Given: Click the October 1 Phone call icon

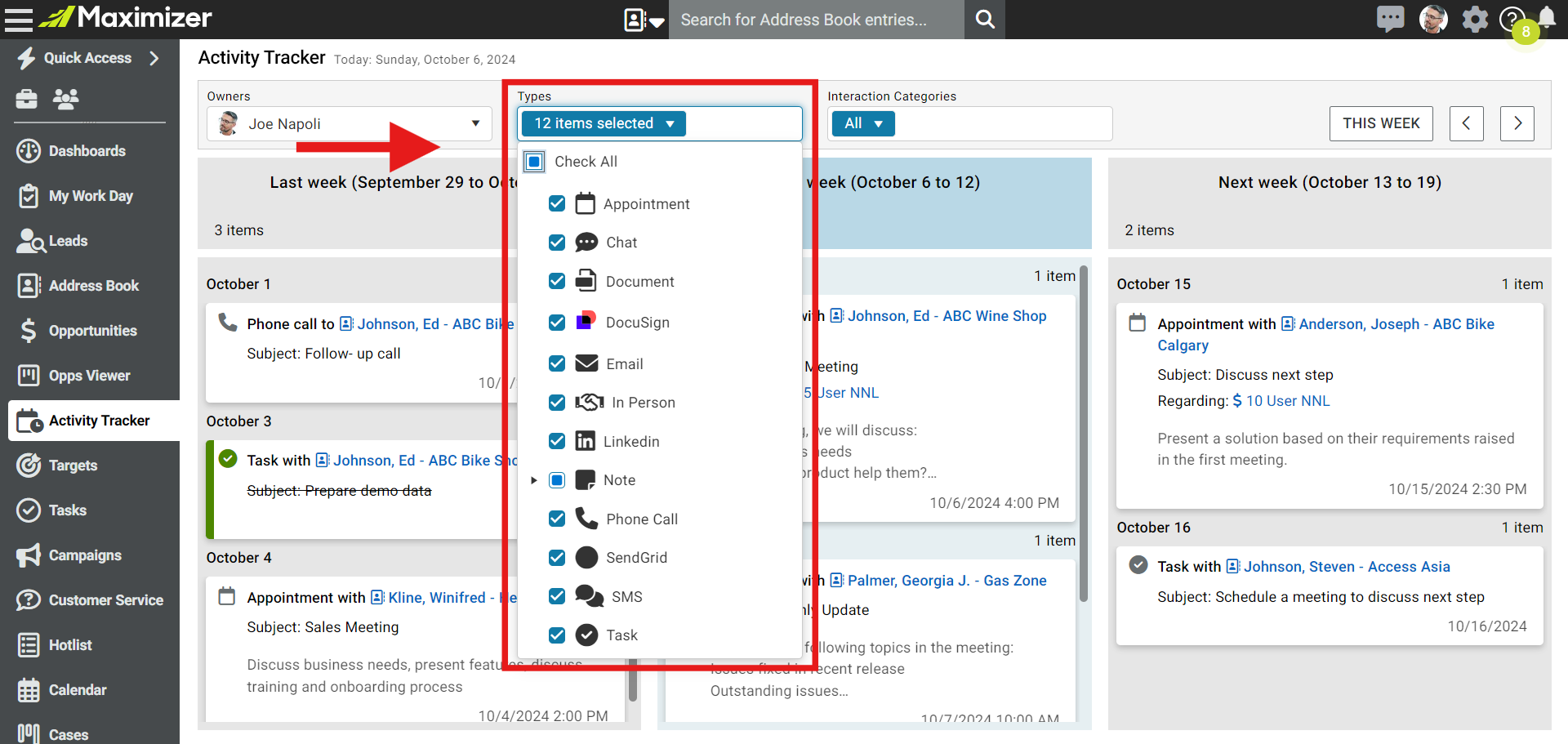Looking at the screenshot, I should (228, 323).
